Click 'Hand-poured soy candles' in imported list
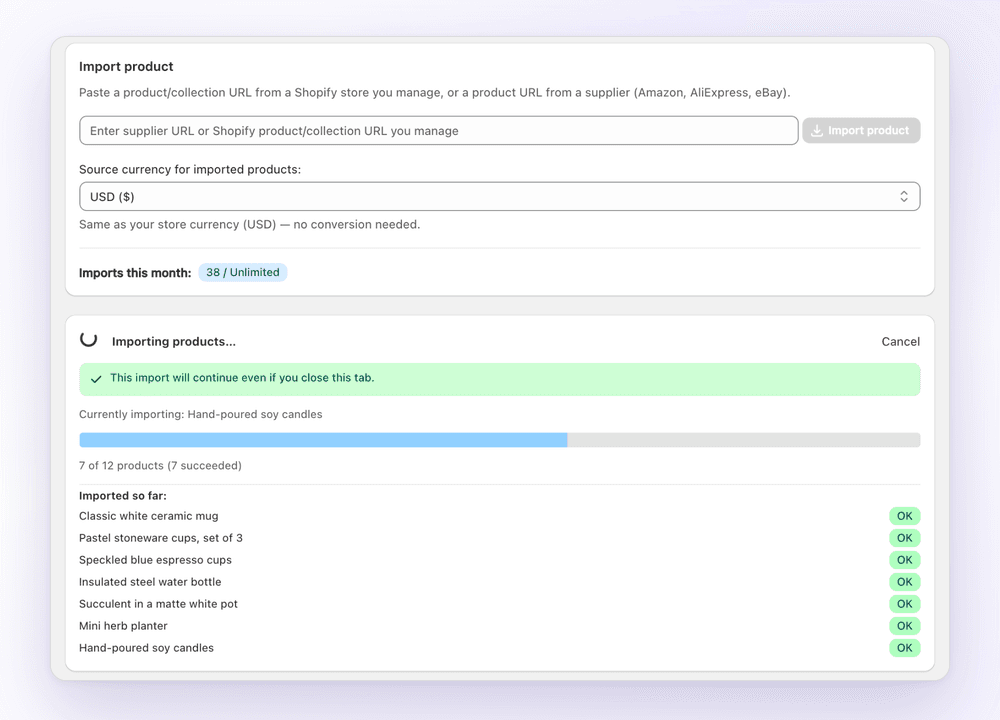The image size is (1000, 720). point(146,648)
